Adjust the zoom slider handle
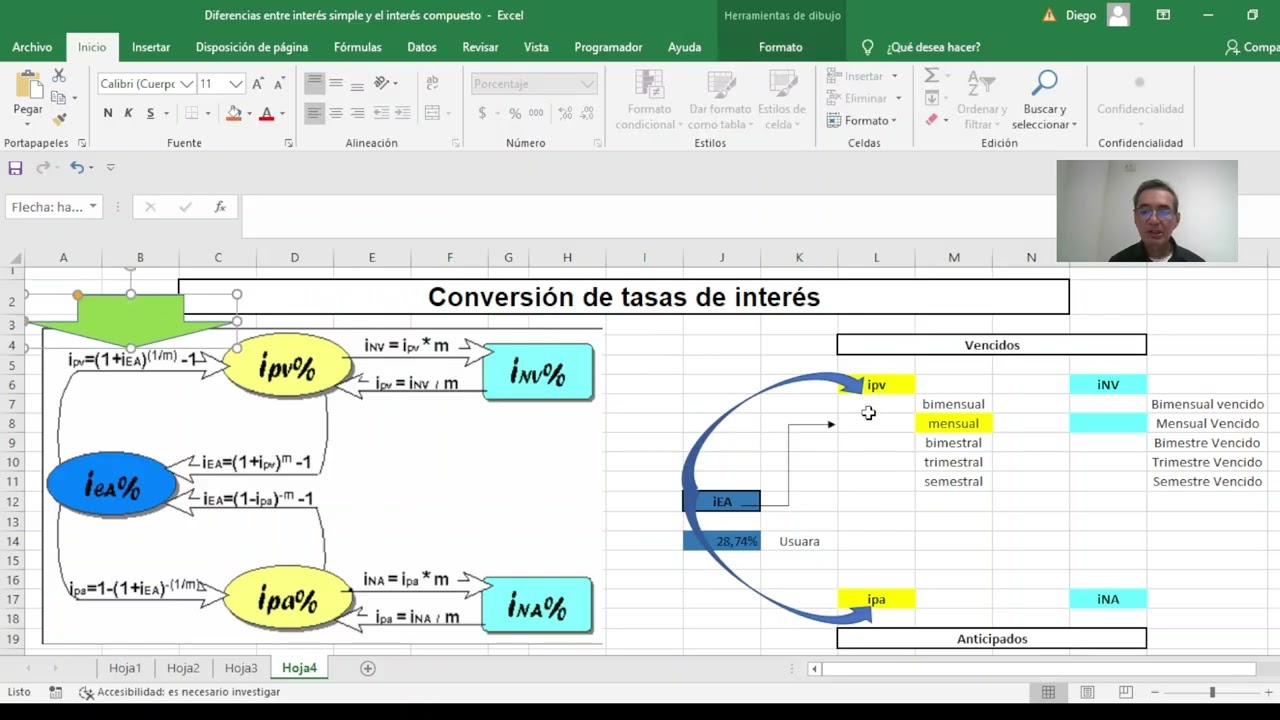This screenshot has height=720, width=1280. pos(1212,692)
